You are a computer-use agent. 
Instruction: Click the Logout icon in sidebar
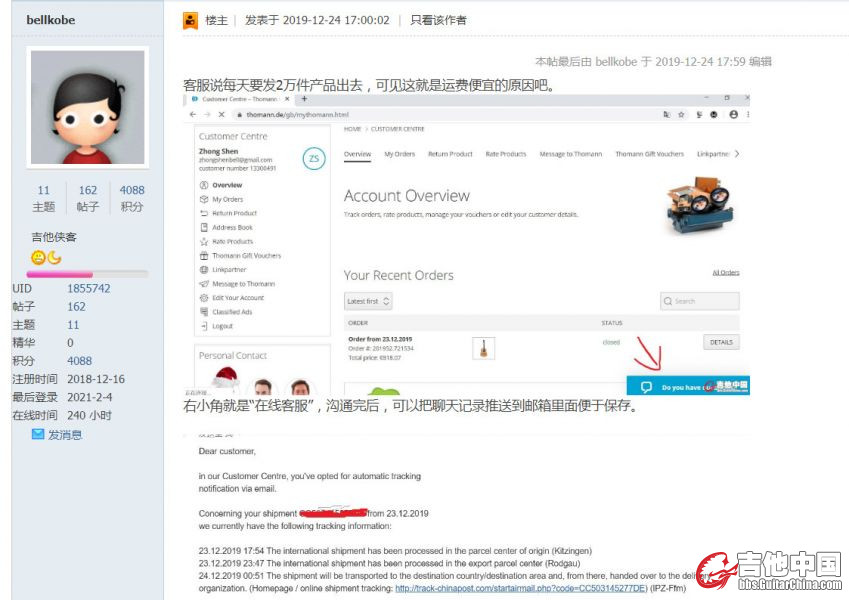203,326
